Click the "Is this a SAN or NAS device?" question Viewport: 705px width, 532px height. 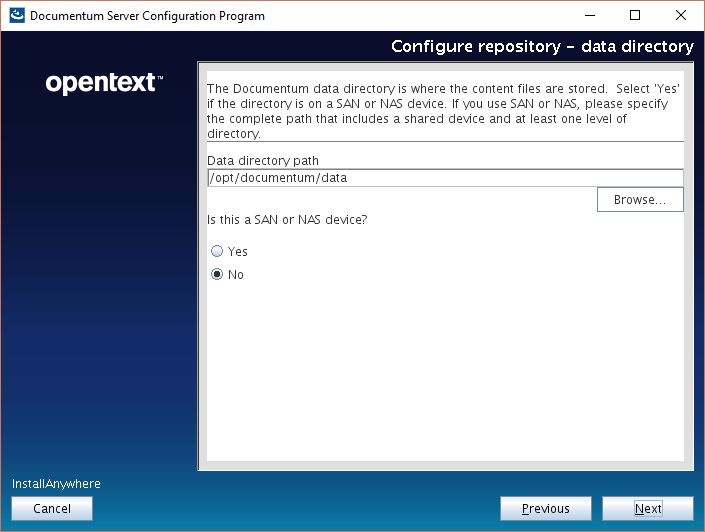(x=294, y=220)
